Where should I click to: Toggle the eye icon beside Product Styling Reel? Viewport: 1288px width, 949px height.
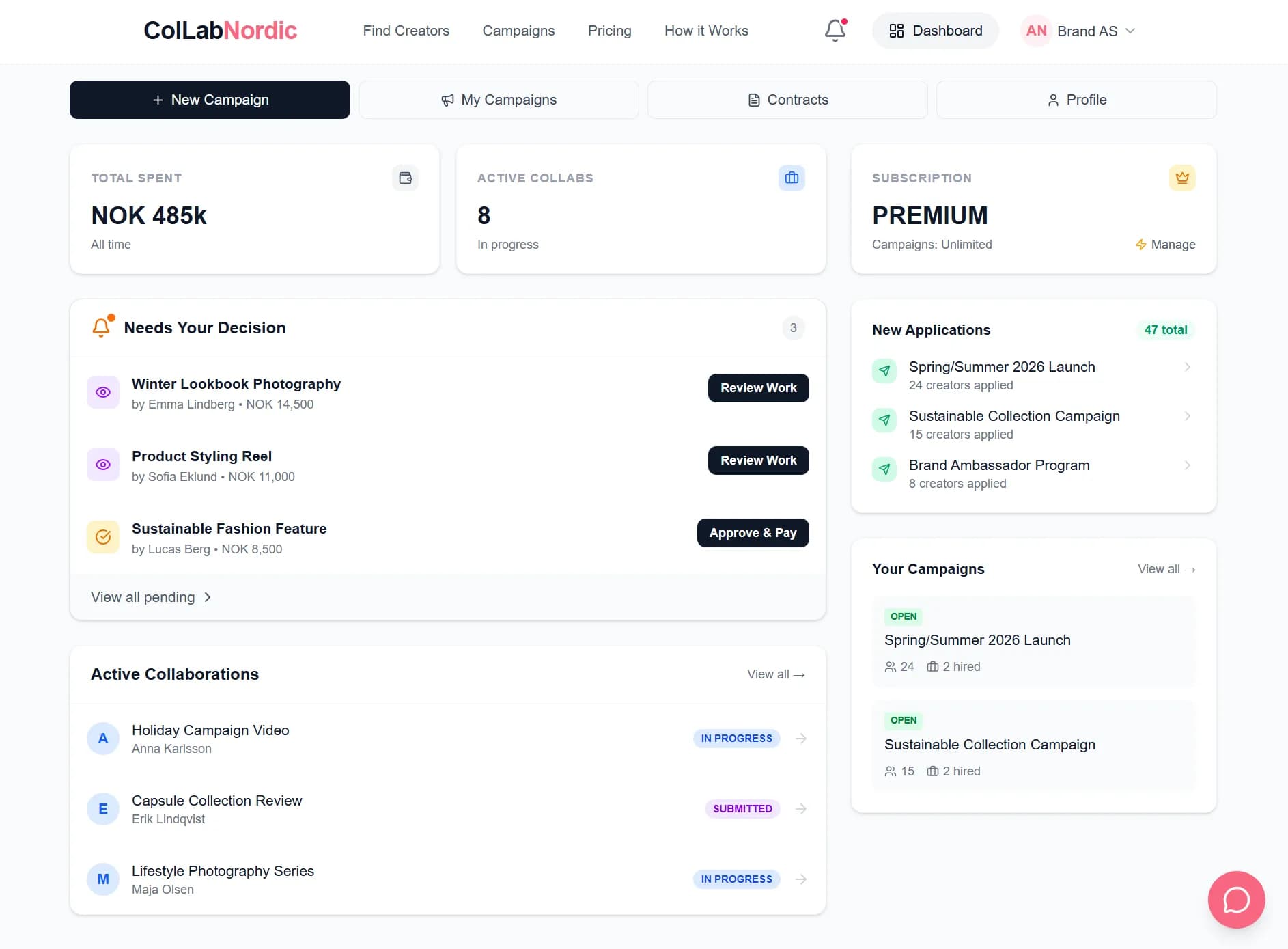[x=102, y=464]
